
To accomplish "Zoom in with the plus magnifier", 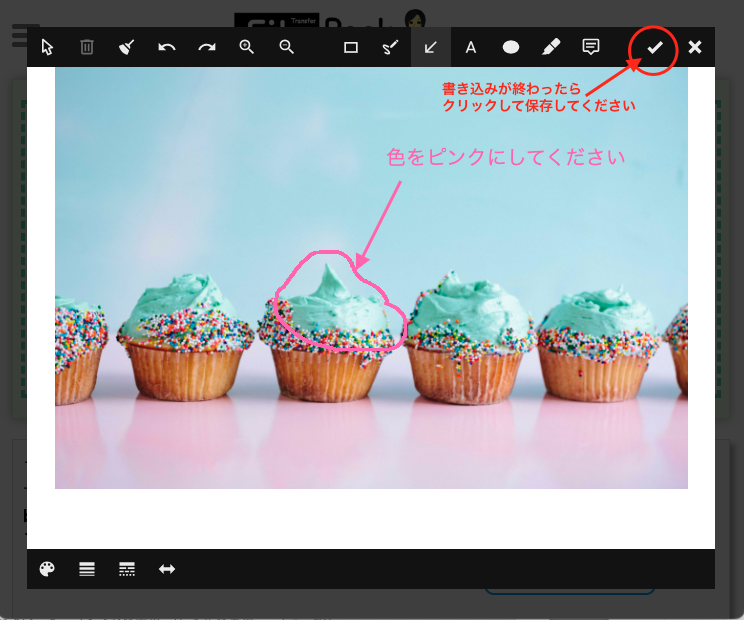I will 247,47.
